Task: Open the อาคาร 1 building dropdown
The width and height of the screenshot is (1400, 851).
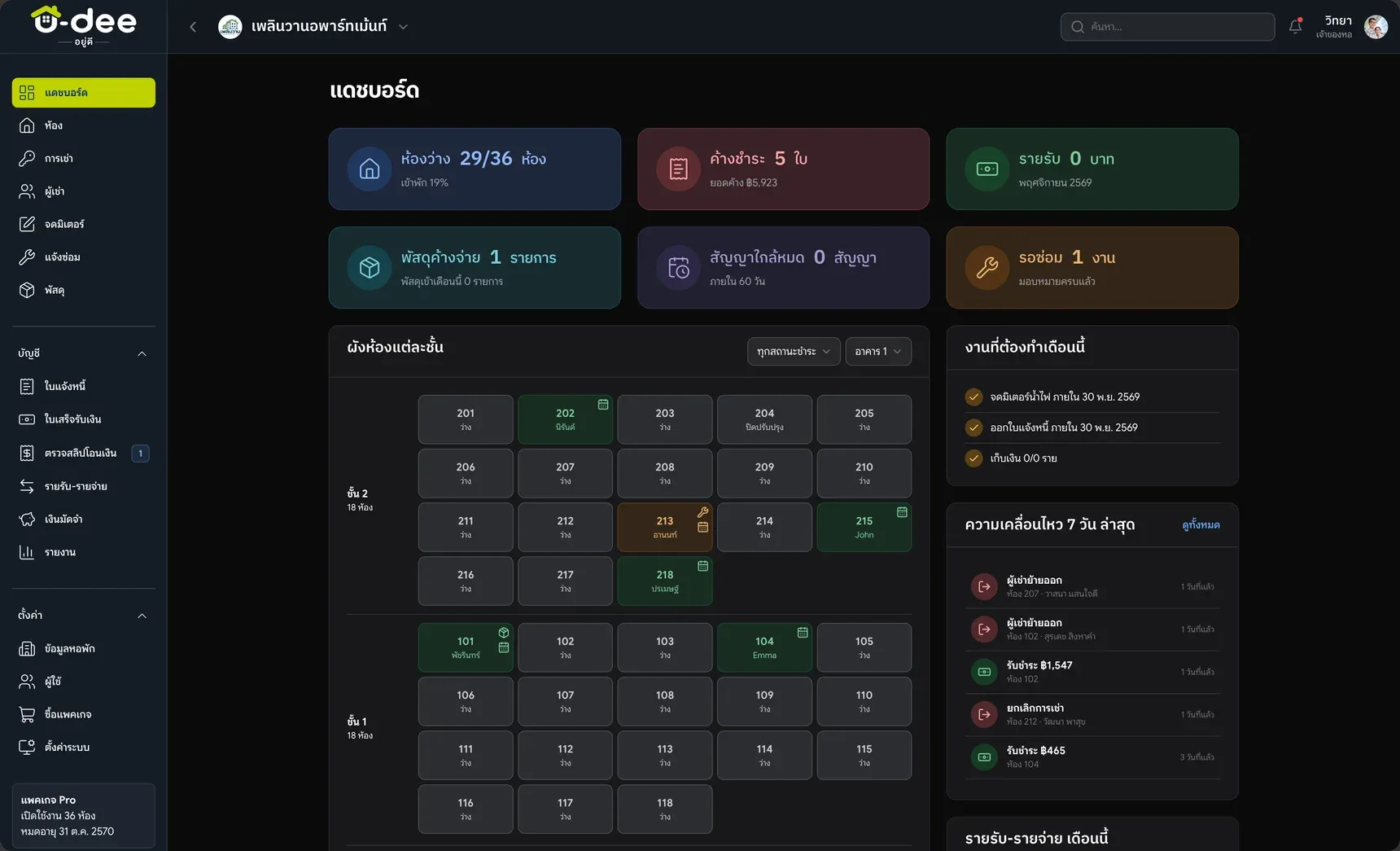Action: click(878, 352)
